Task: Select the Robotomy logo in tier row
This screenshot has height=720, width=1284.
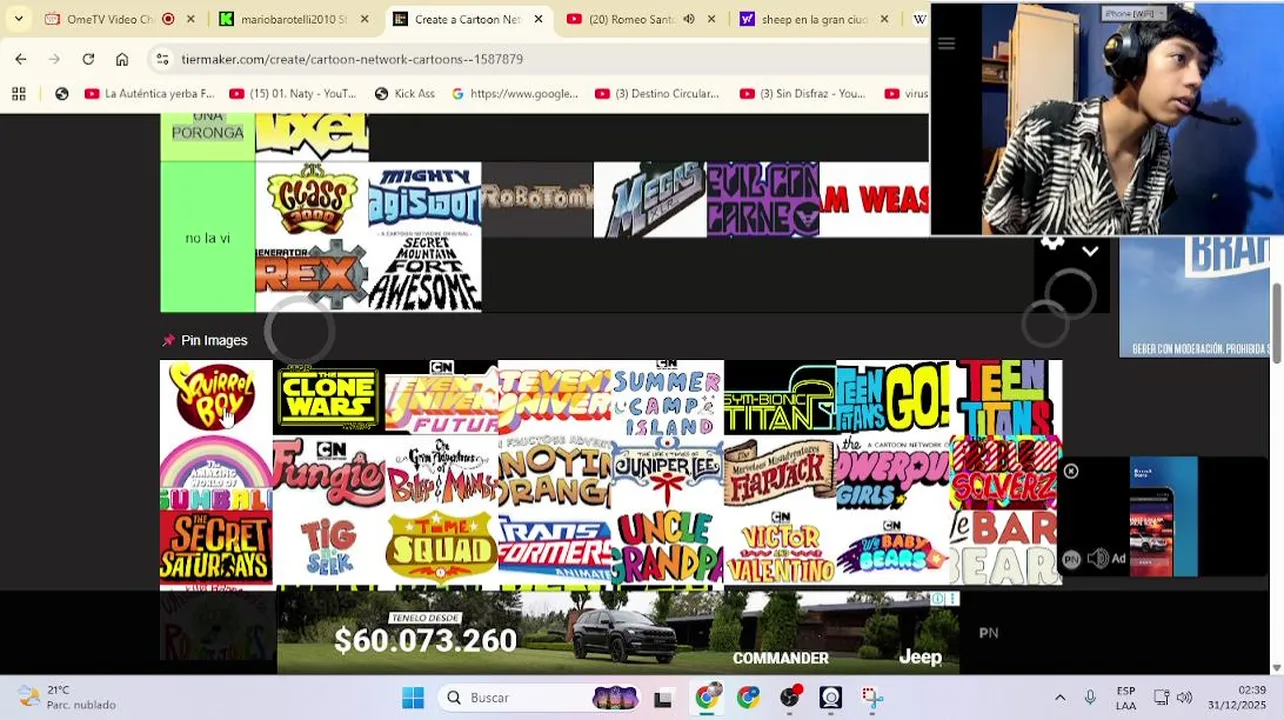Action: pos(537,200)
